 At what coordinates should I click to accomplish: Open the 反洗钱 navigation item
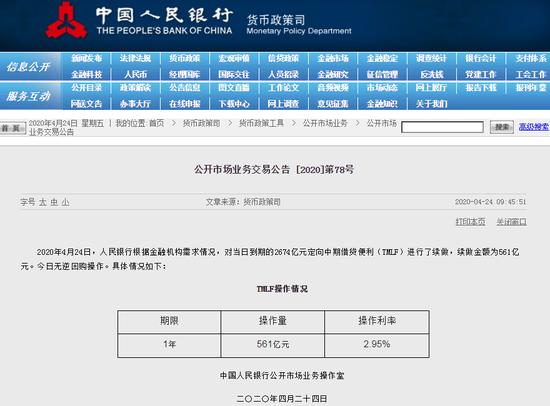432,74
